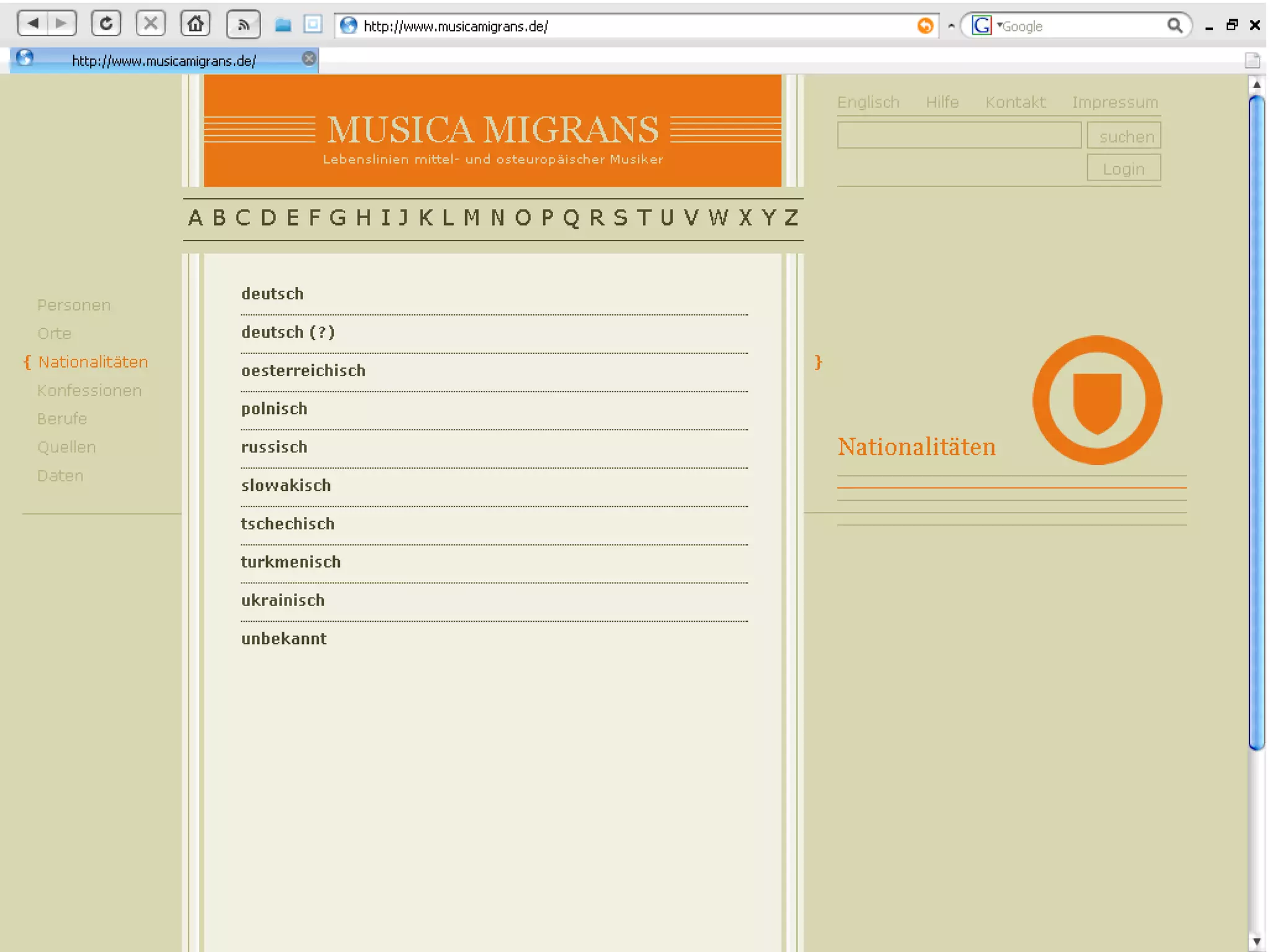The height and width of the screenshot is (952, 1270).
Task: Open the oesterreichisch nationality entry
Action: click(303, 371)
